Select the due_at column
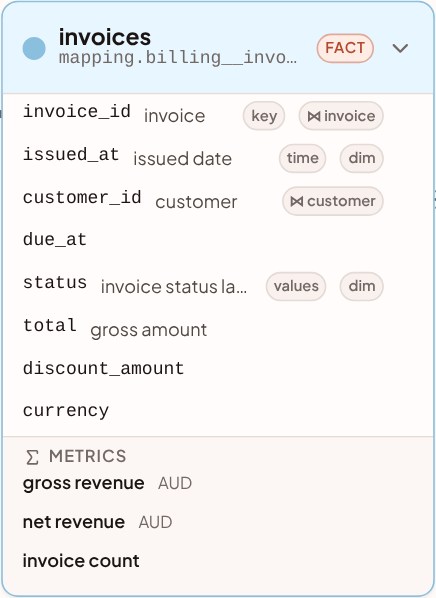This screenshot has height=598, width=436. [x=55, y=240]
